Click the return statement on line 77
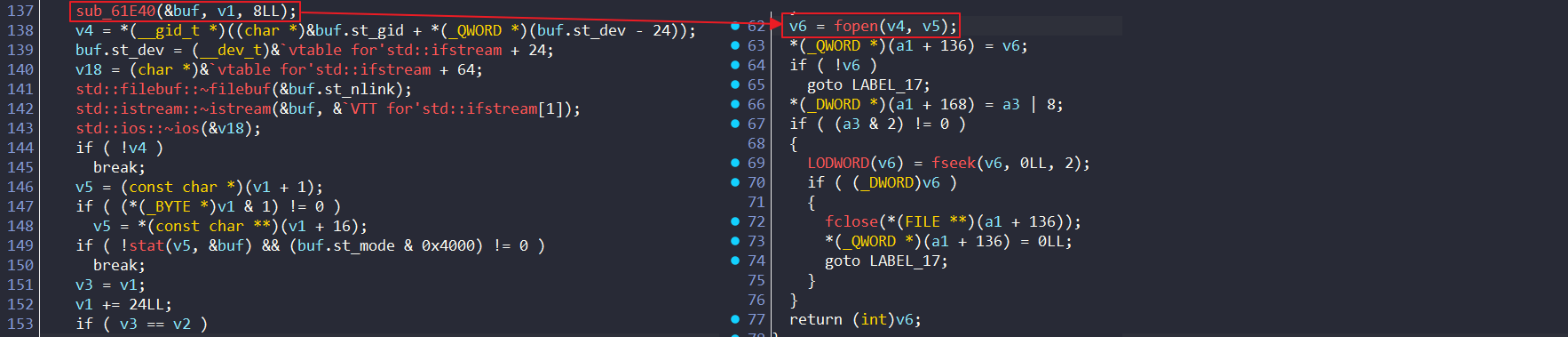This screenshot has height=337, width=1568. click(x=855, y=319)
